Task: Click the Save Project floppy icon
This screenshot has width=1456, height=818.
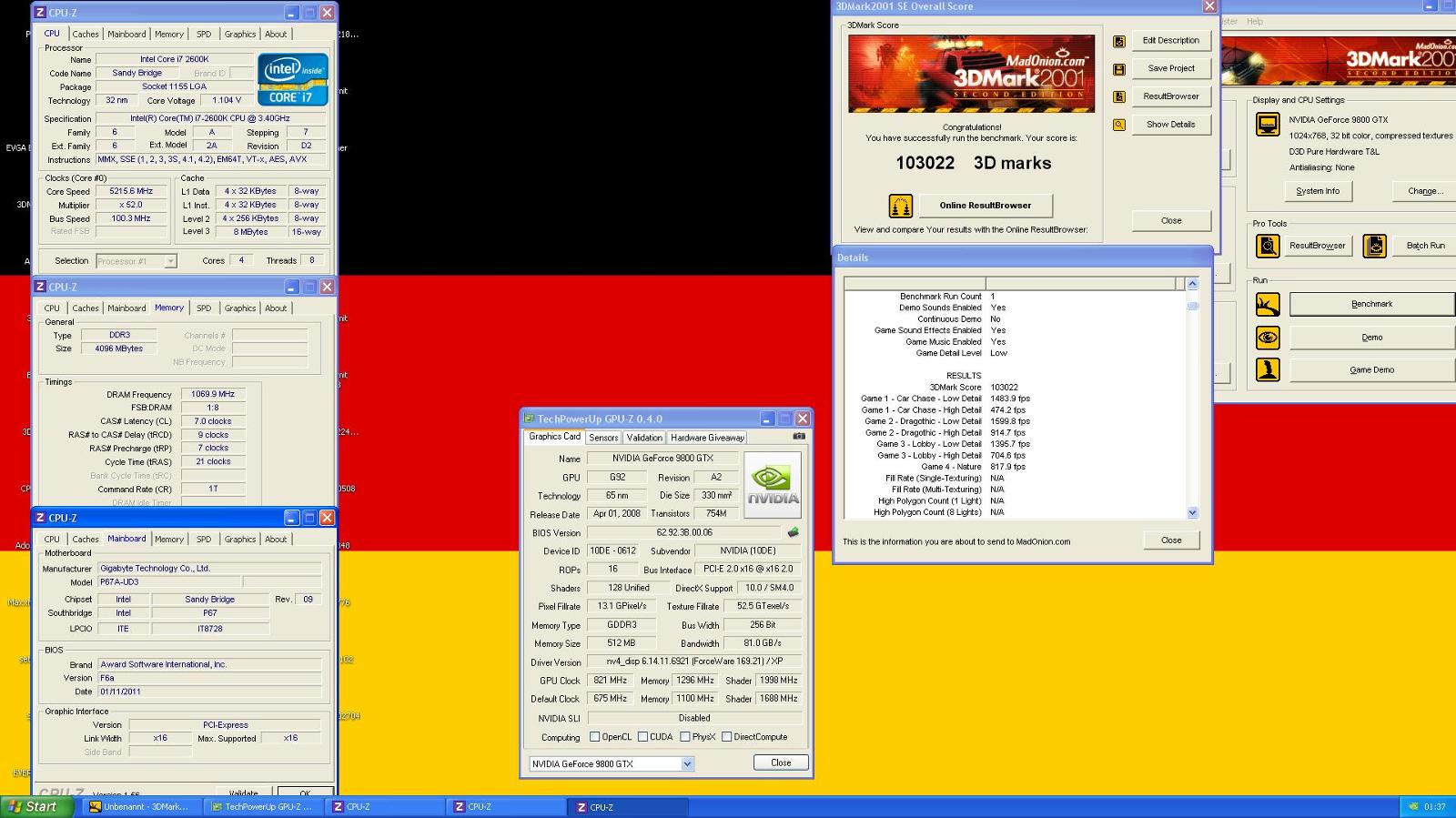Action: click(x=1119, y=69)
